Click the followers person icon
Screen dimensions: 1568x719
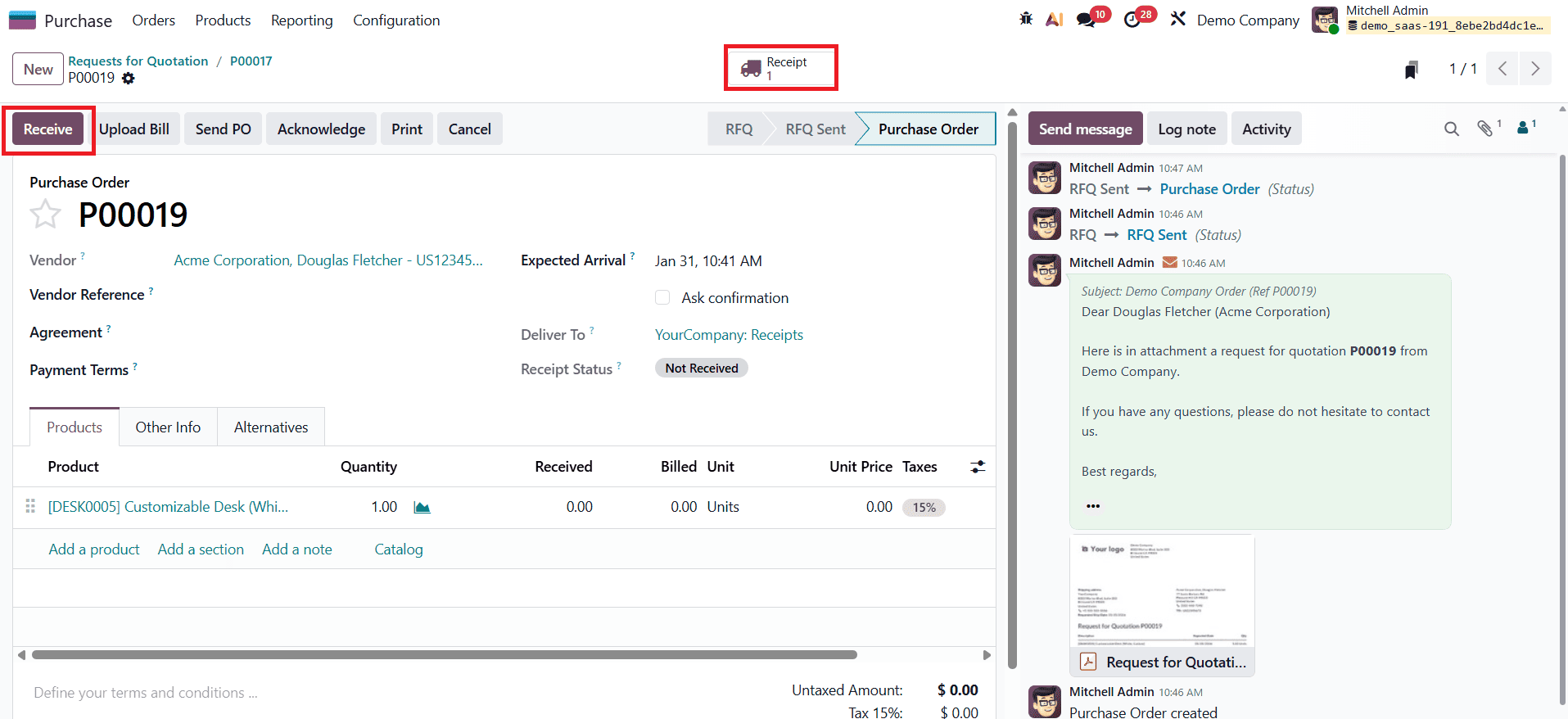pos(1523,129)
